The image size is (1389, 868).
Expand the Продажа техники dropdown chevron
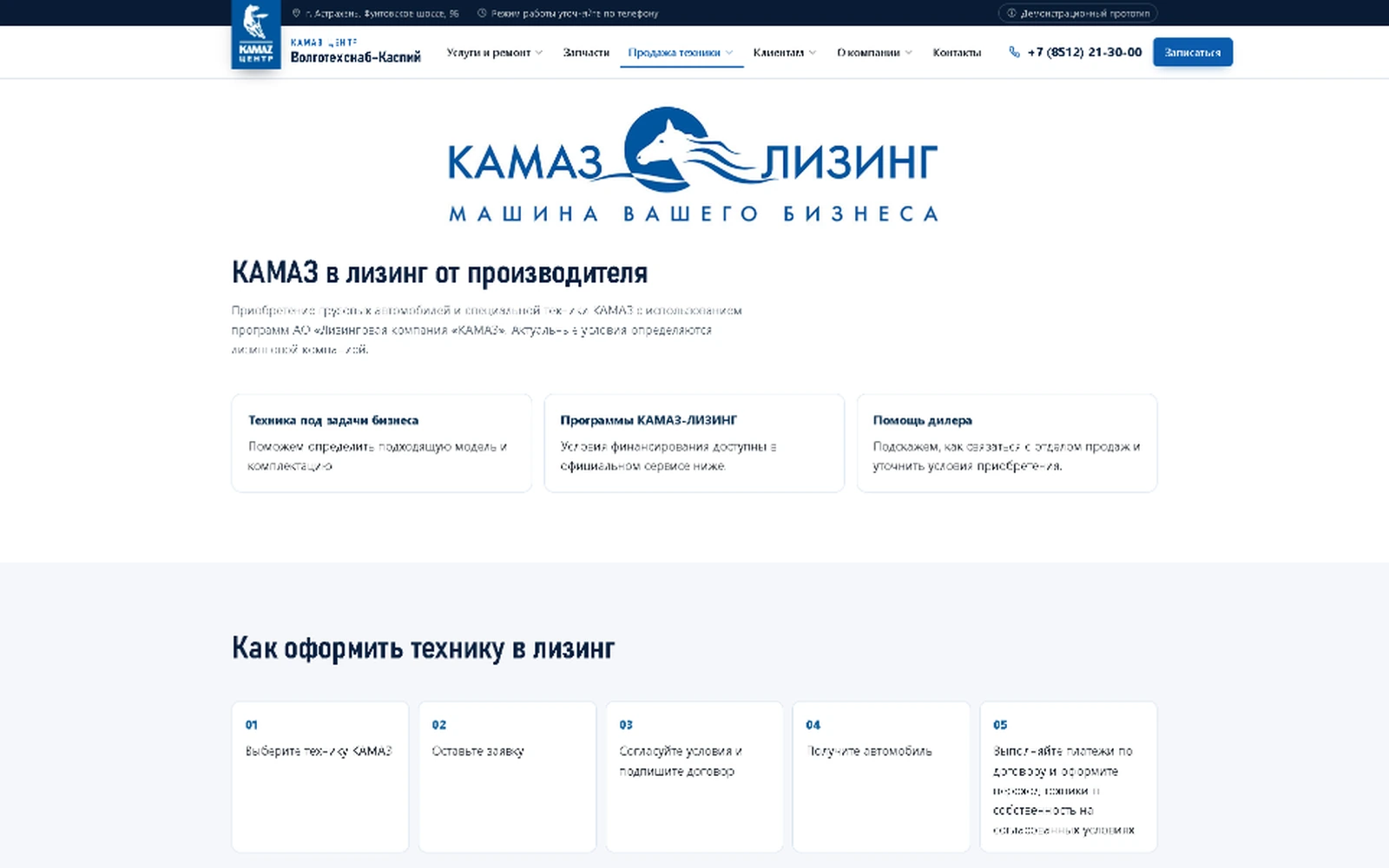729,53
